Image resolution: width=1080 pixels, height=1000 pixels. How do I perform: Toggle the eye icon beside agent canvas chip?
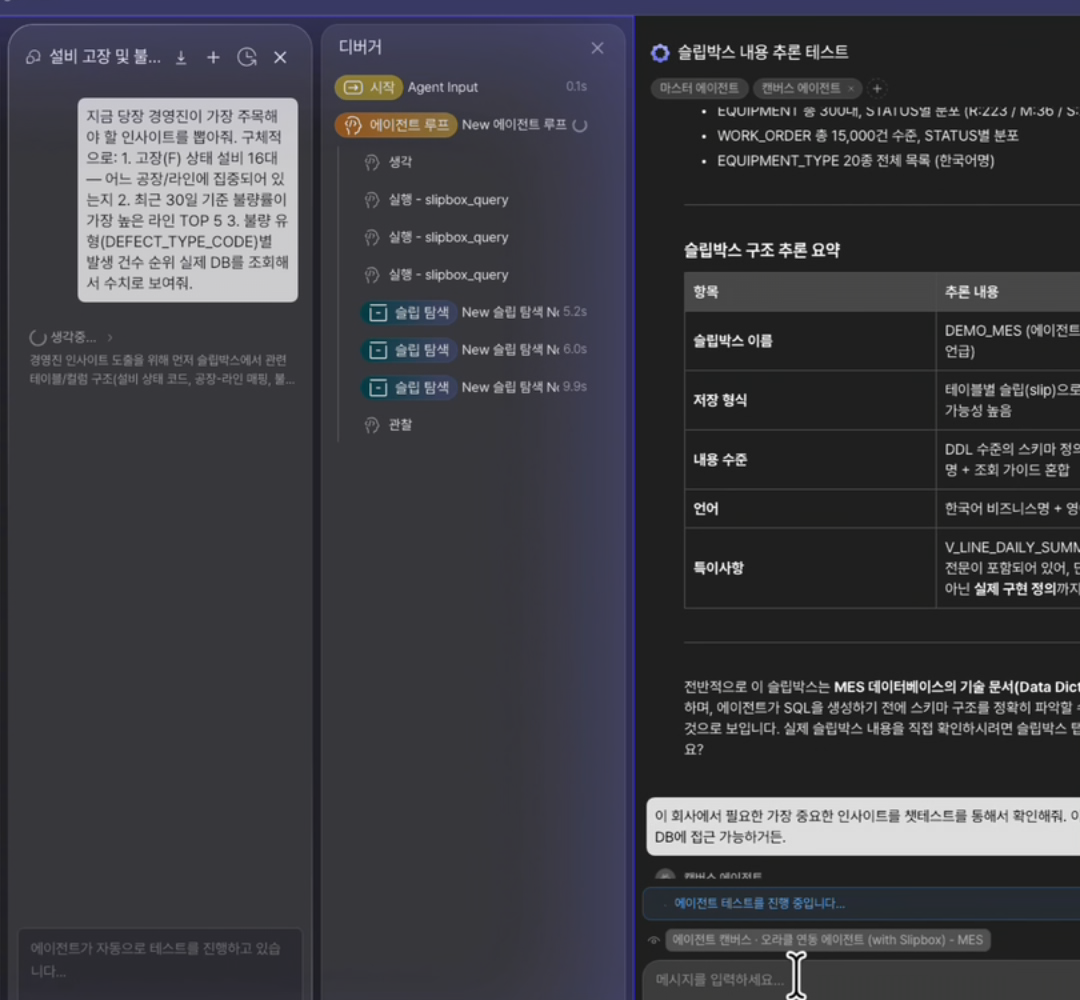point(654,941)
